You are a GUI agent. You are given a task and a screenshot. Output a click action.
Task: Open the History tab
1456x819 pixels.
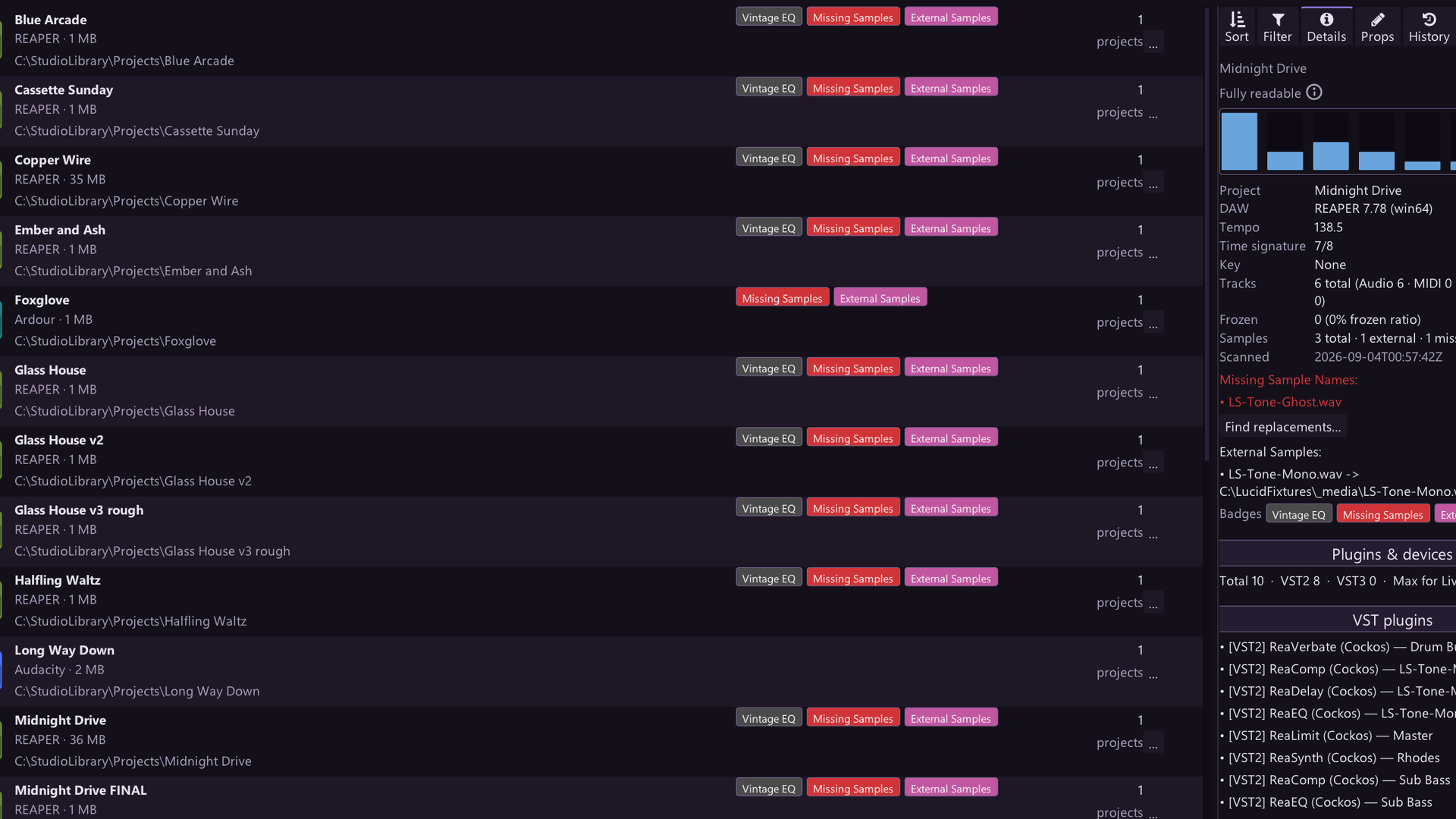click(1429, 27)
